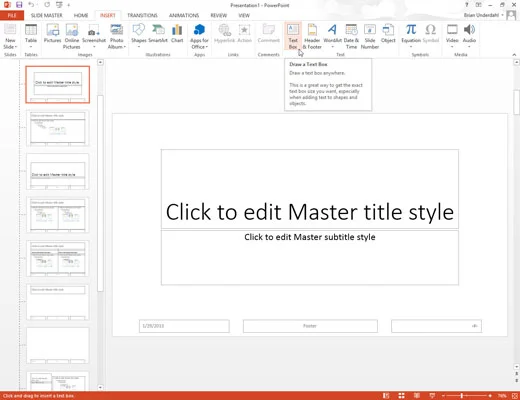Open Photo Album
Image resolution: width=520 pixels, height=400 pixels.
pos(117,36)
